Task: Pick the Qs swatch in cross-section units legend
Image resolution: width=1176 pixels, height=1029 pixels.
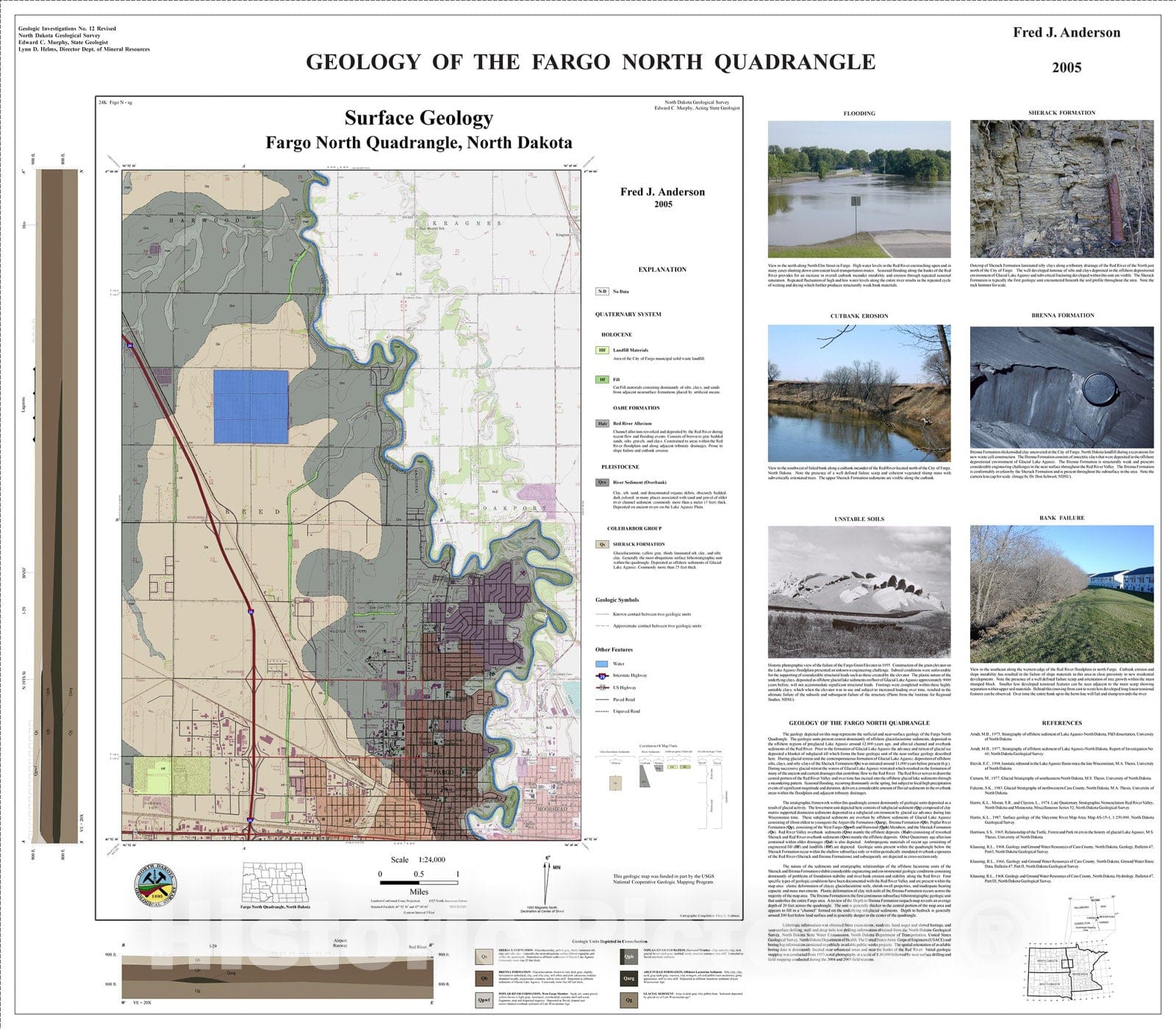Action: [484, 957]
